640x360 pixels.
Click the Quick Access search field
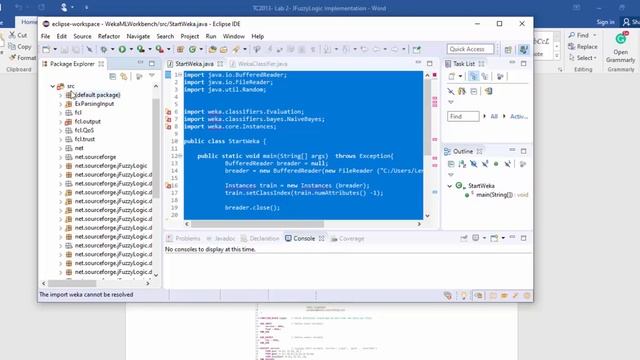pyautogui.click(x=470, y=49)
